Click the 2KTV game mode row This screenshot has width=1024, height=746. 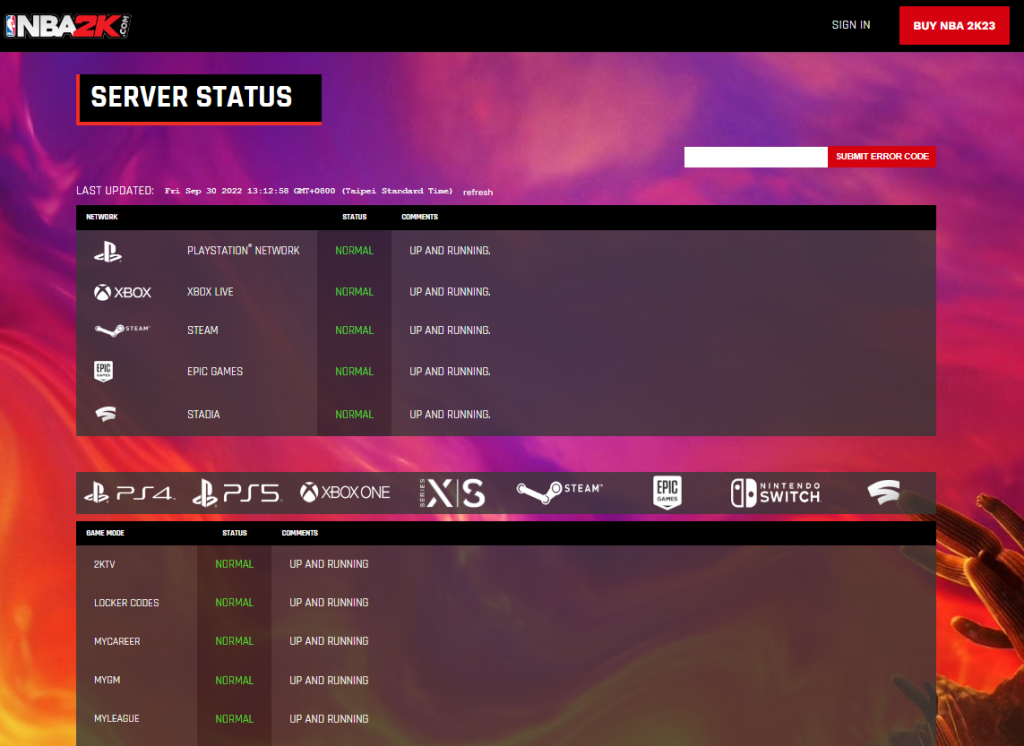(x=505, y=564)
